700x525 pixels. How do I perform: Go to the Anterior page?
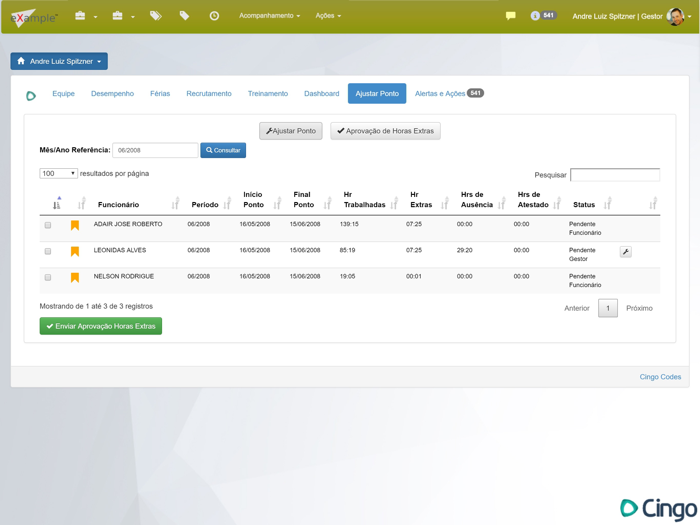[x=577, y=308]
